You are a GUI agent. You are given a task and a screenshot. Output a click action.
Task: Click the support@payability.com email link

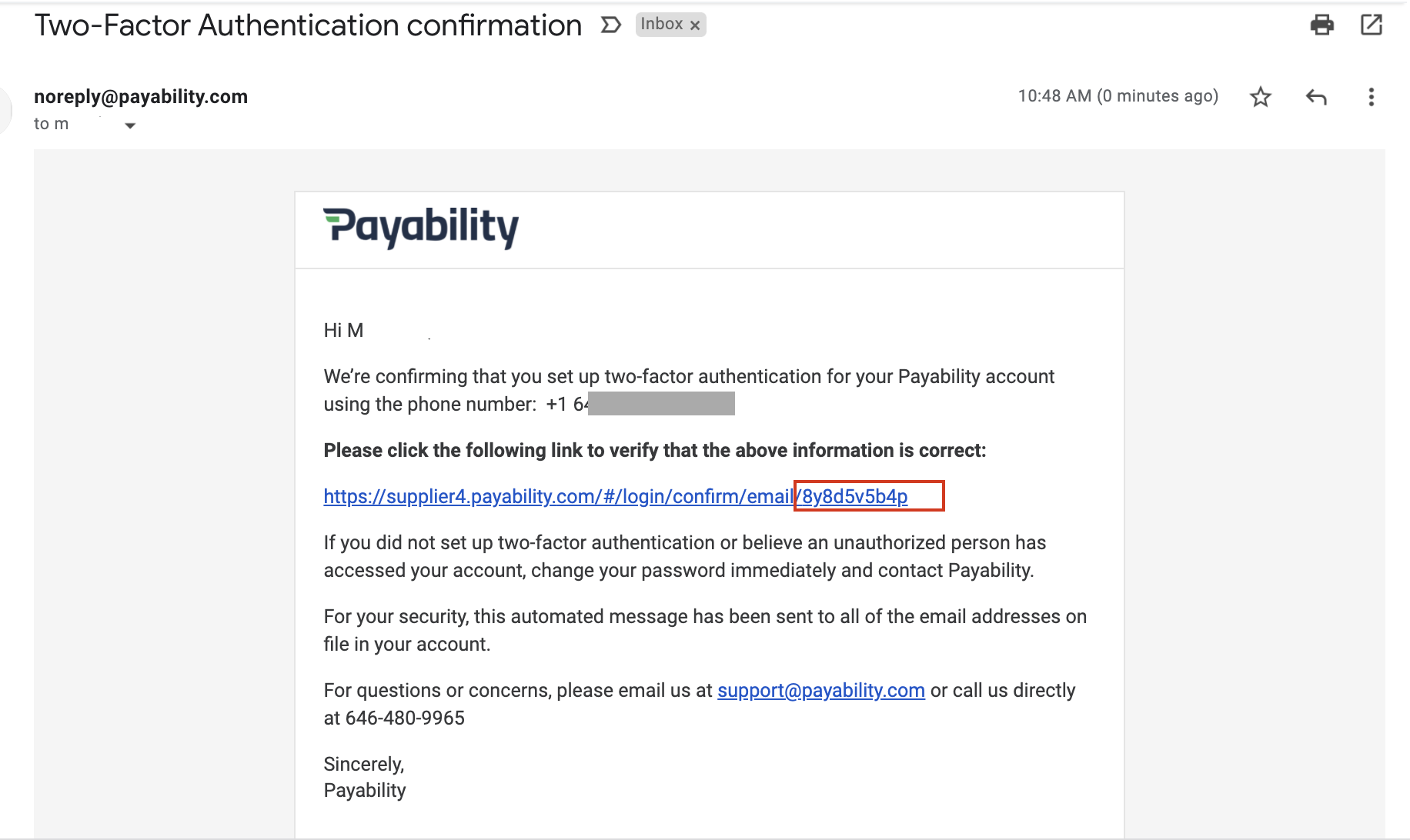821,691
